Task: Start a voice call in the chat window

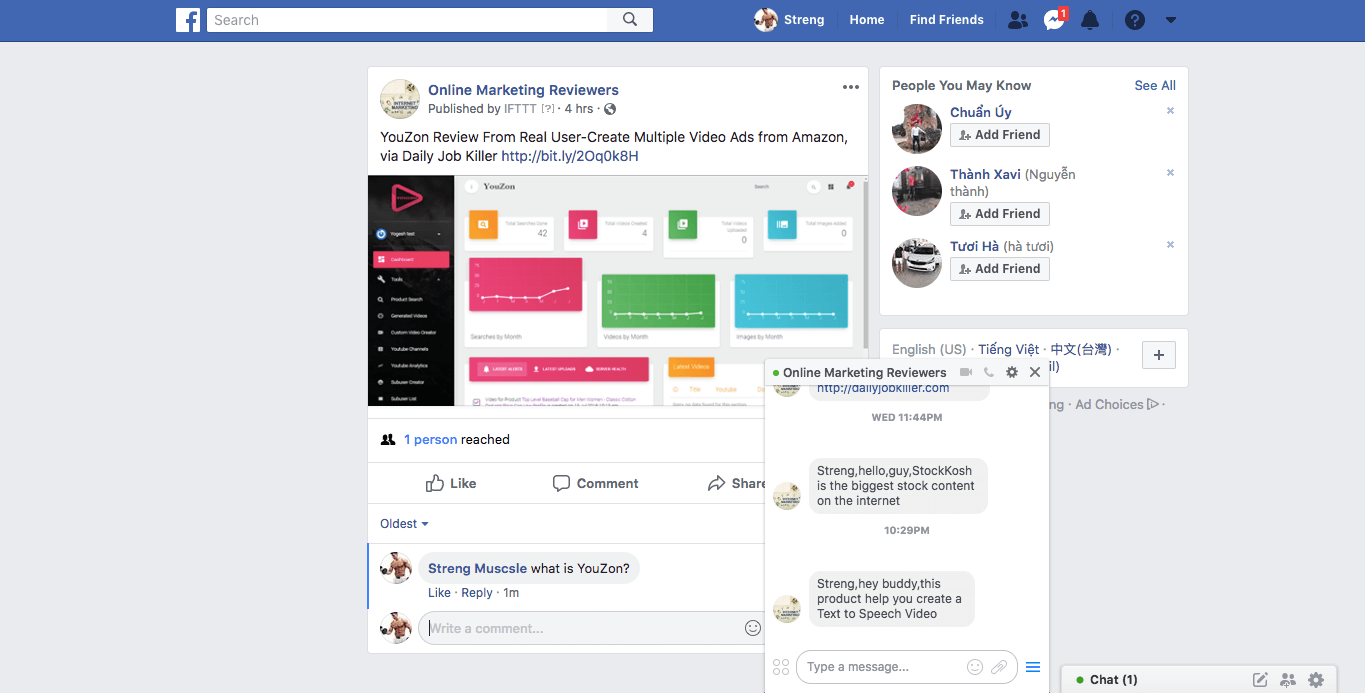Action: pyautogui.click(x=989, y=372)
